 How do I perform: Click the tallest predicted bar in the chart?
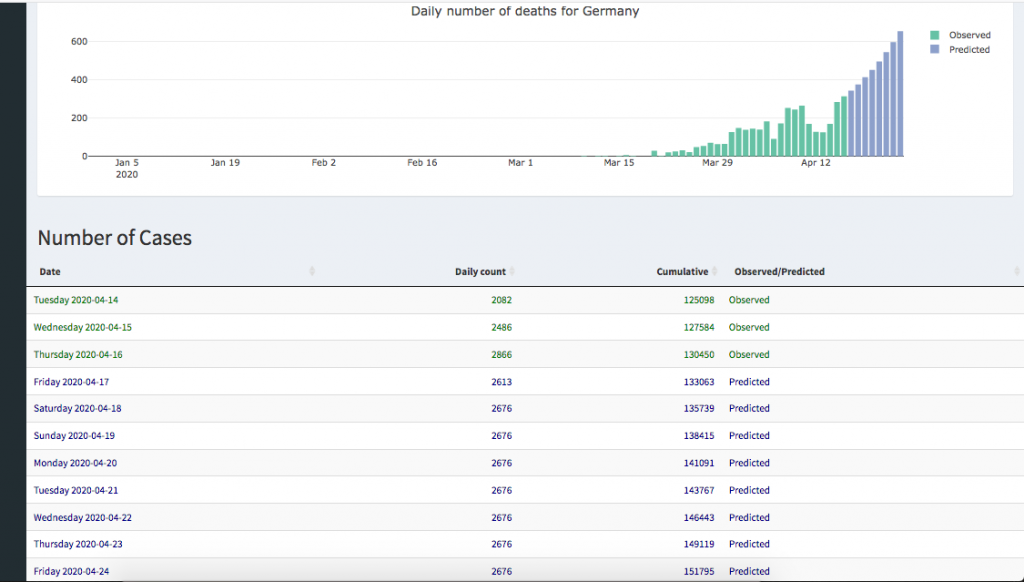point(900,95)
